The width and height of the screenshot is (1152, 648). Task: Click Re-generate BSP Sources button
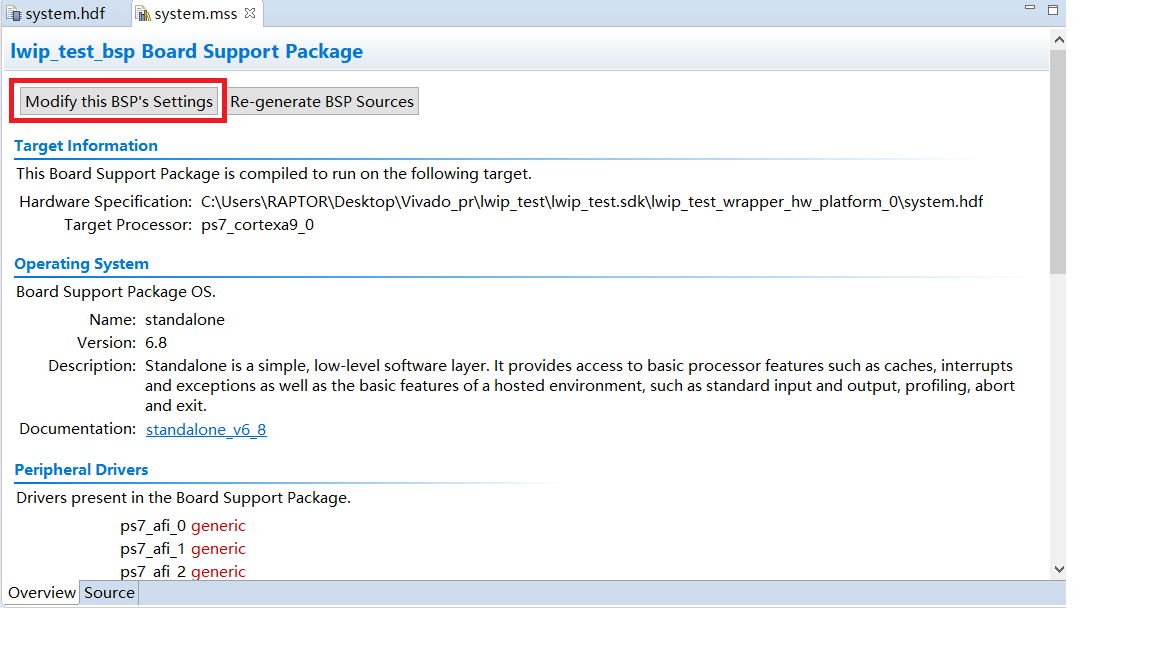tap(322, 101)
